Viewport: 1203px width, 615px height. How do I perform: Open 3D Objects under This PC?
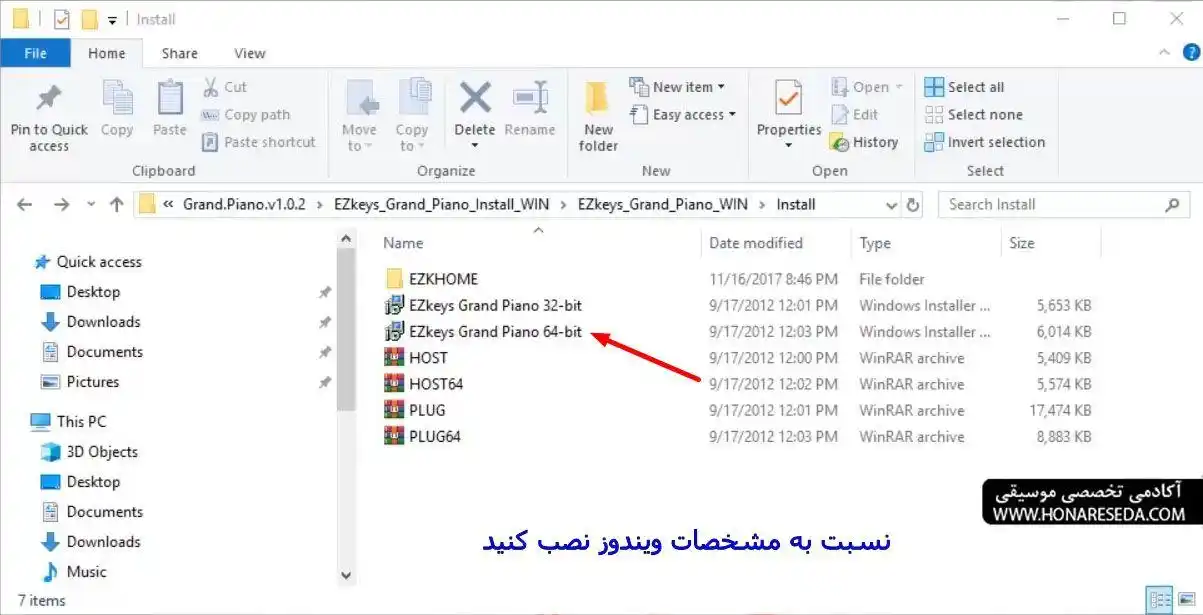[102, 452]
